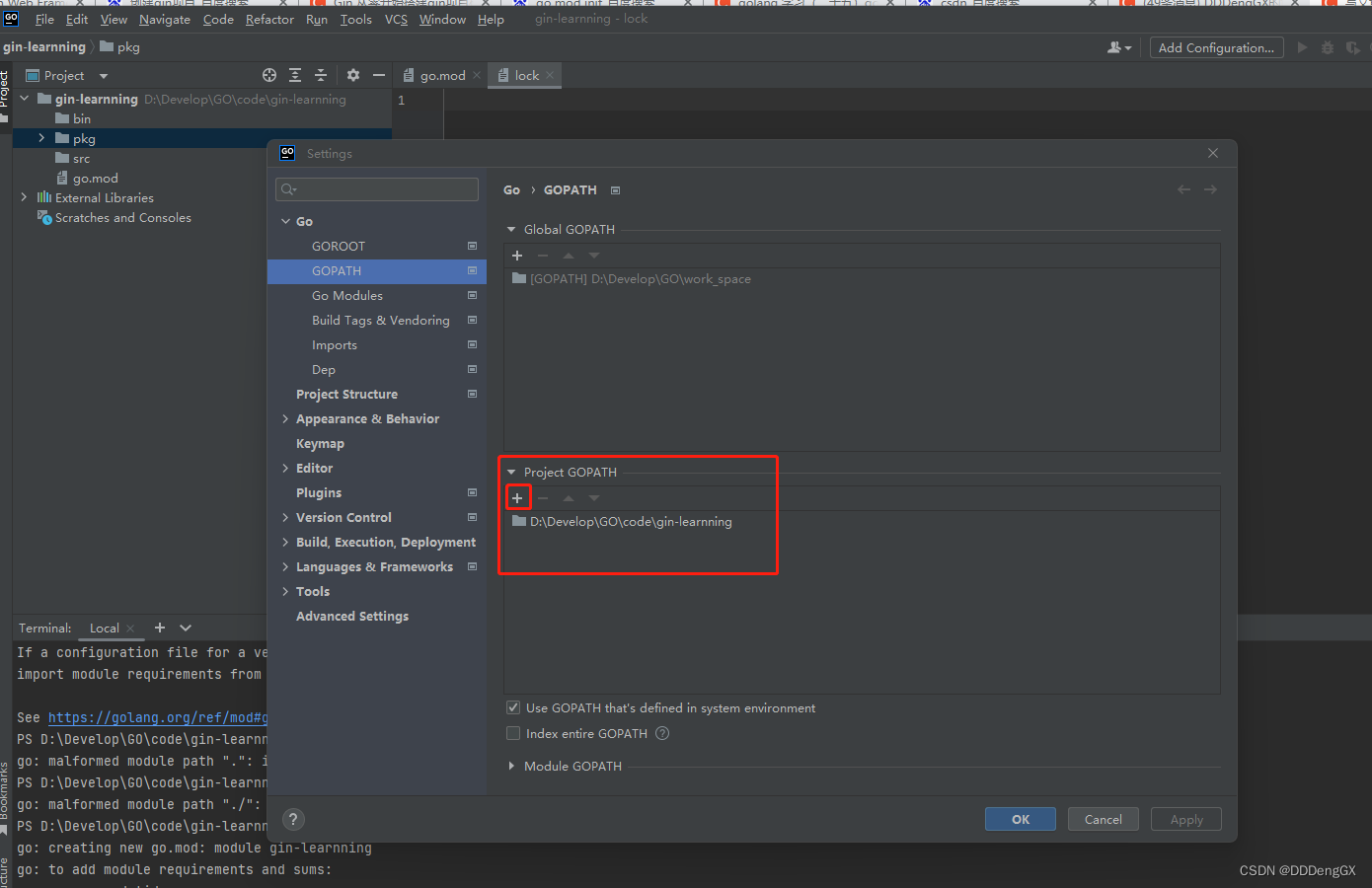The image size is (1372, 888).
Task: Open the Project view dropdown
Action: [x=104, y=76]
